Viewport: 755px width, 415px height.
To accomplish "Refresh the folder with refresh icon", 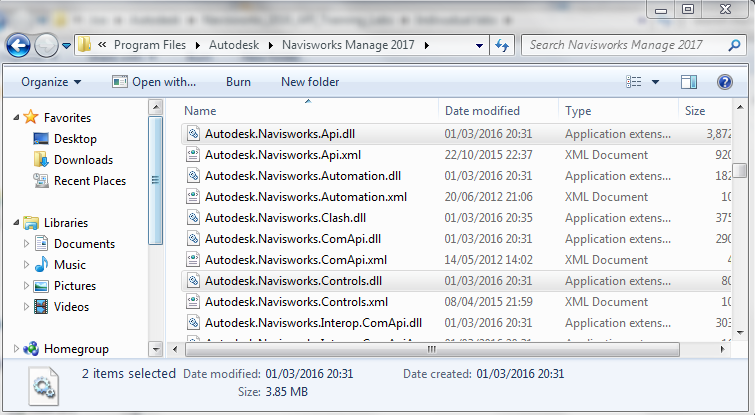I will [502, 46].
